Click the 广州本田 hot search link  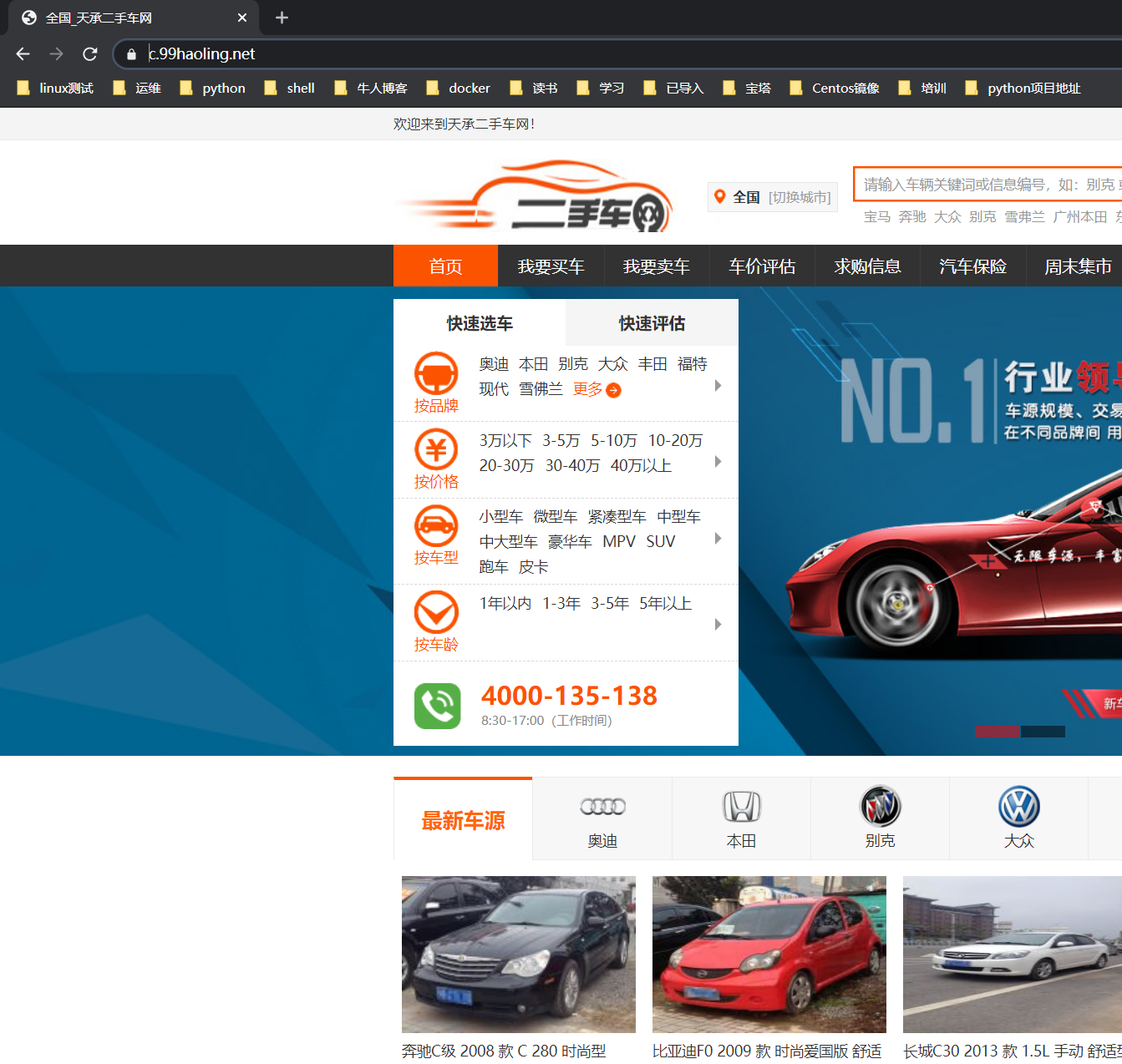pyautogui.click(x=1080, y=217)
